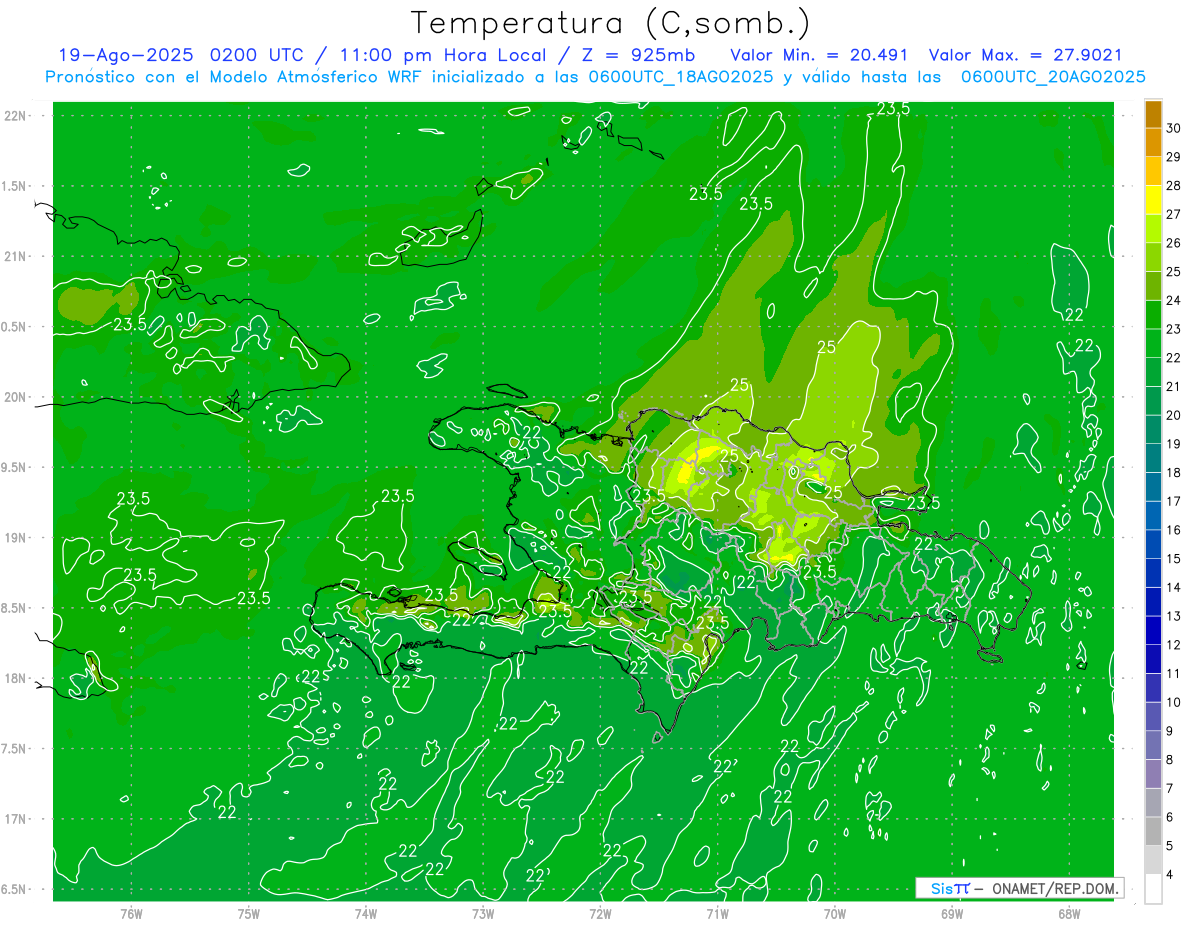Click the '70W' longitude axis label

click(835, 914)
